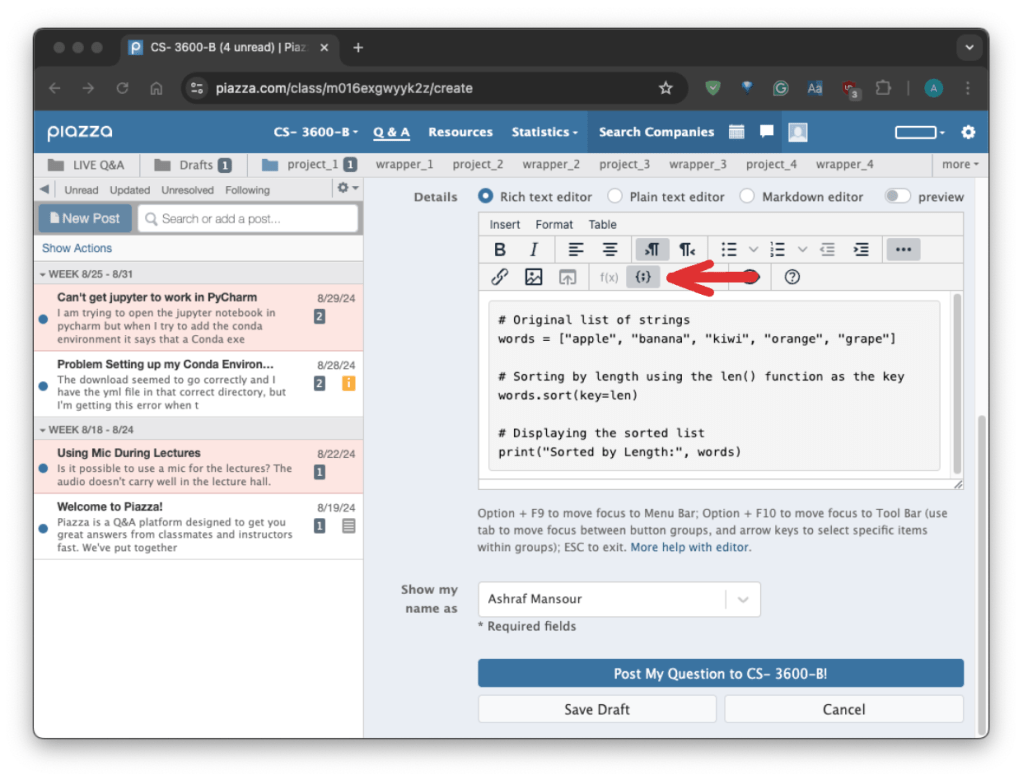Viewport: 1023px width, 775px height.
Task: Insert LaTeX formula f(x)
Action: coord(609,277)
